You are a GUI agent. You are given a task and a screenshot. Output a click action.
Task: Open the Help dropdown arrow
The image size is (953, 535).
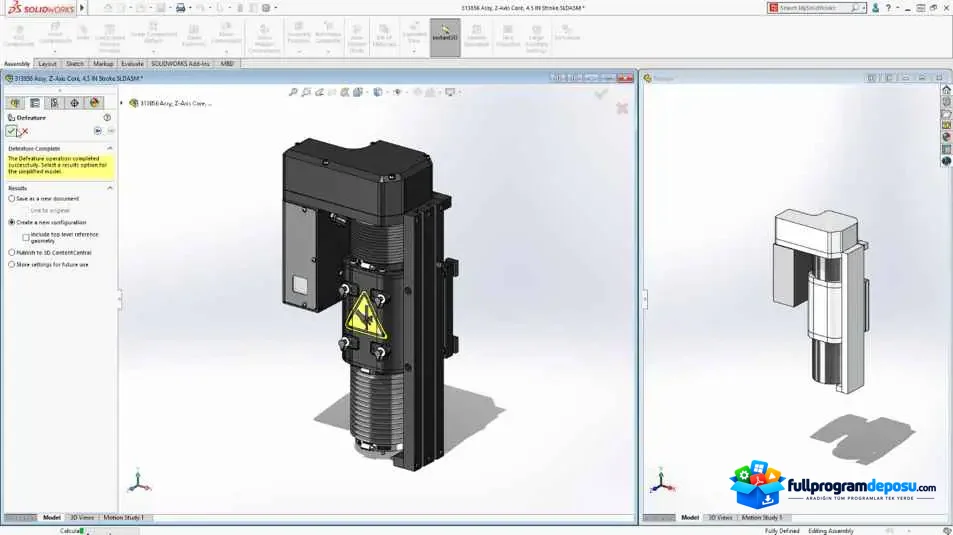click(897, 8)
